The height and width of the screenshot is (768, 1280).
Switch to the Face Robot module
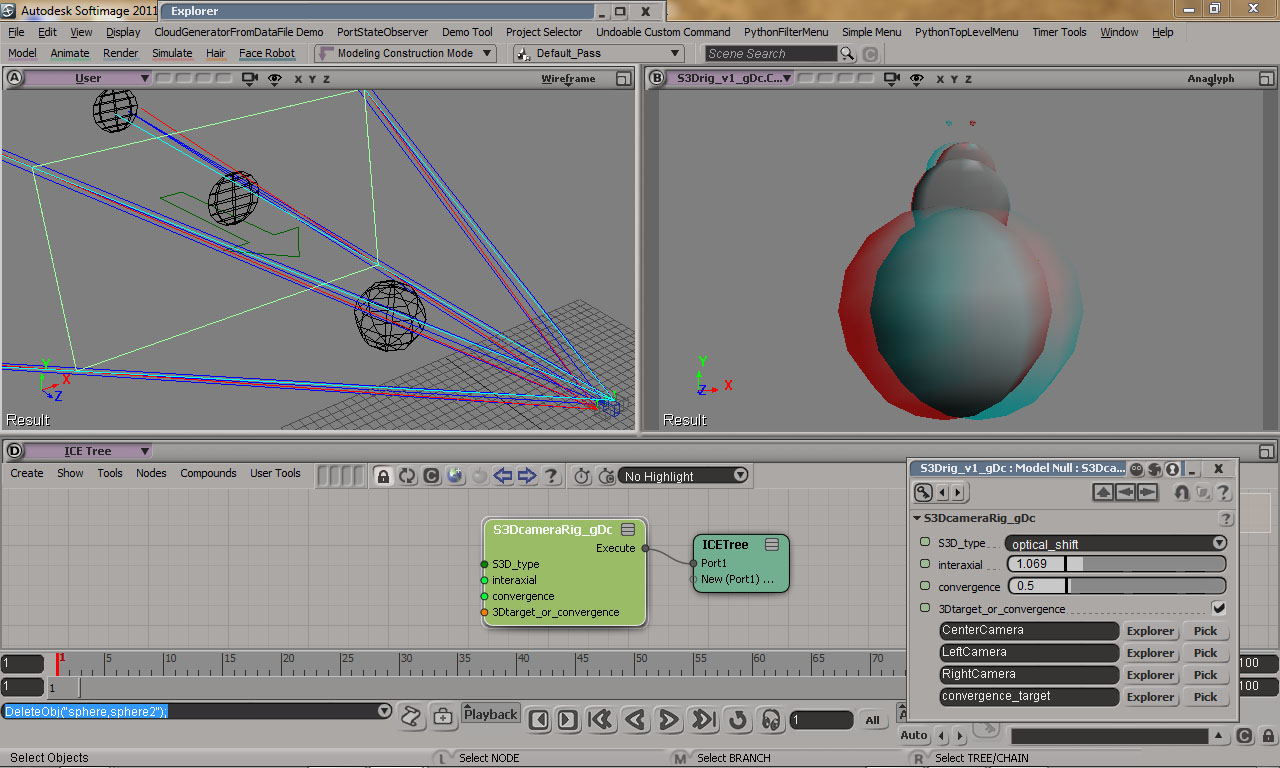(267, 53)
